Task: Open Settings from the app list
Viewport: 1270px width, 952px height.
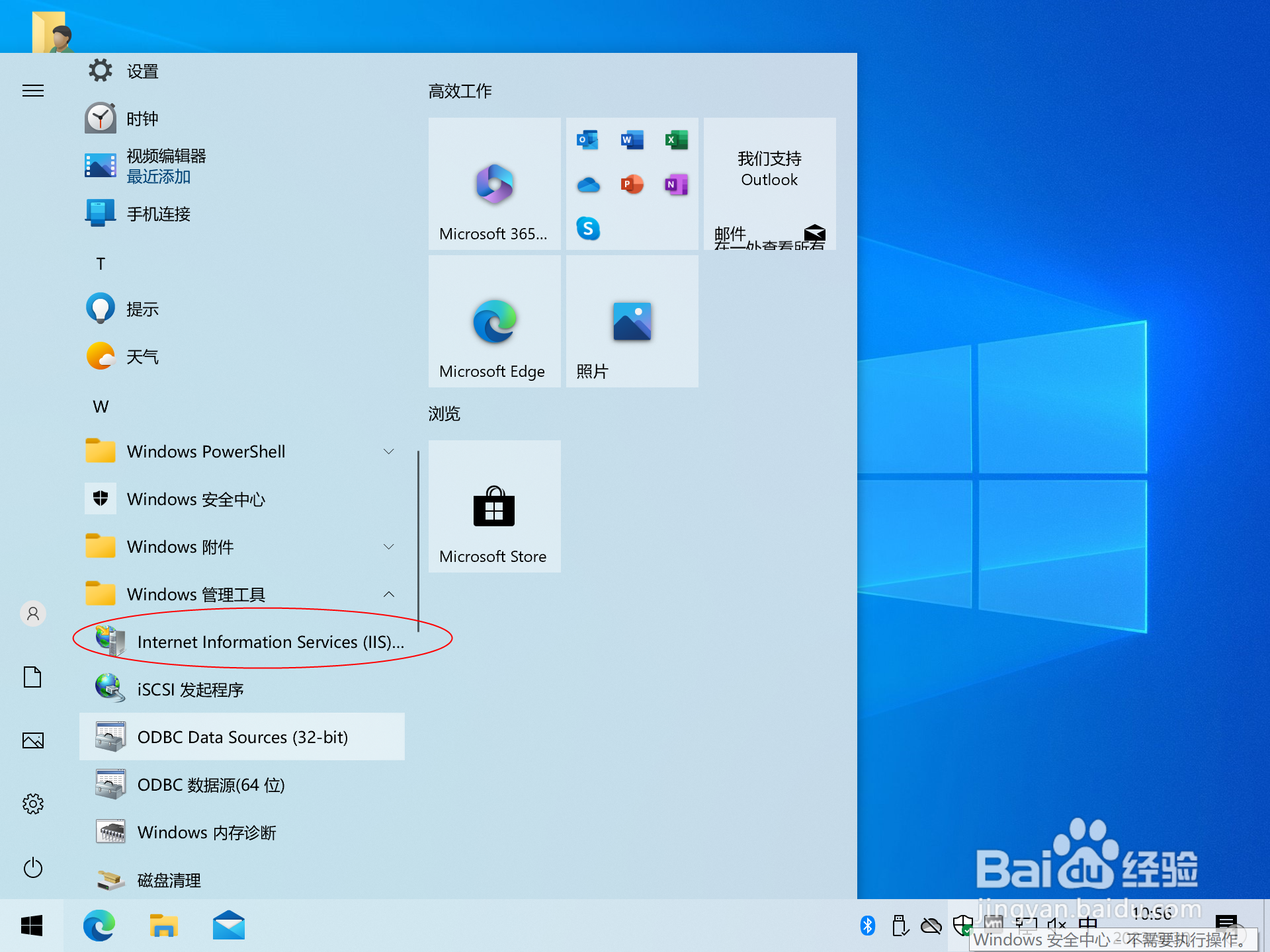Action: tap(242, 71)
